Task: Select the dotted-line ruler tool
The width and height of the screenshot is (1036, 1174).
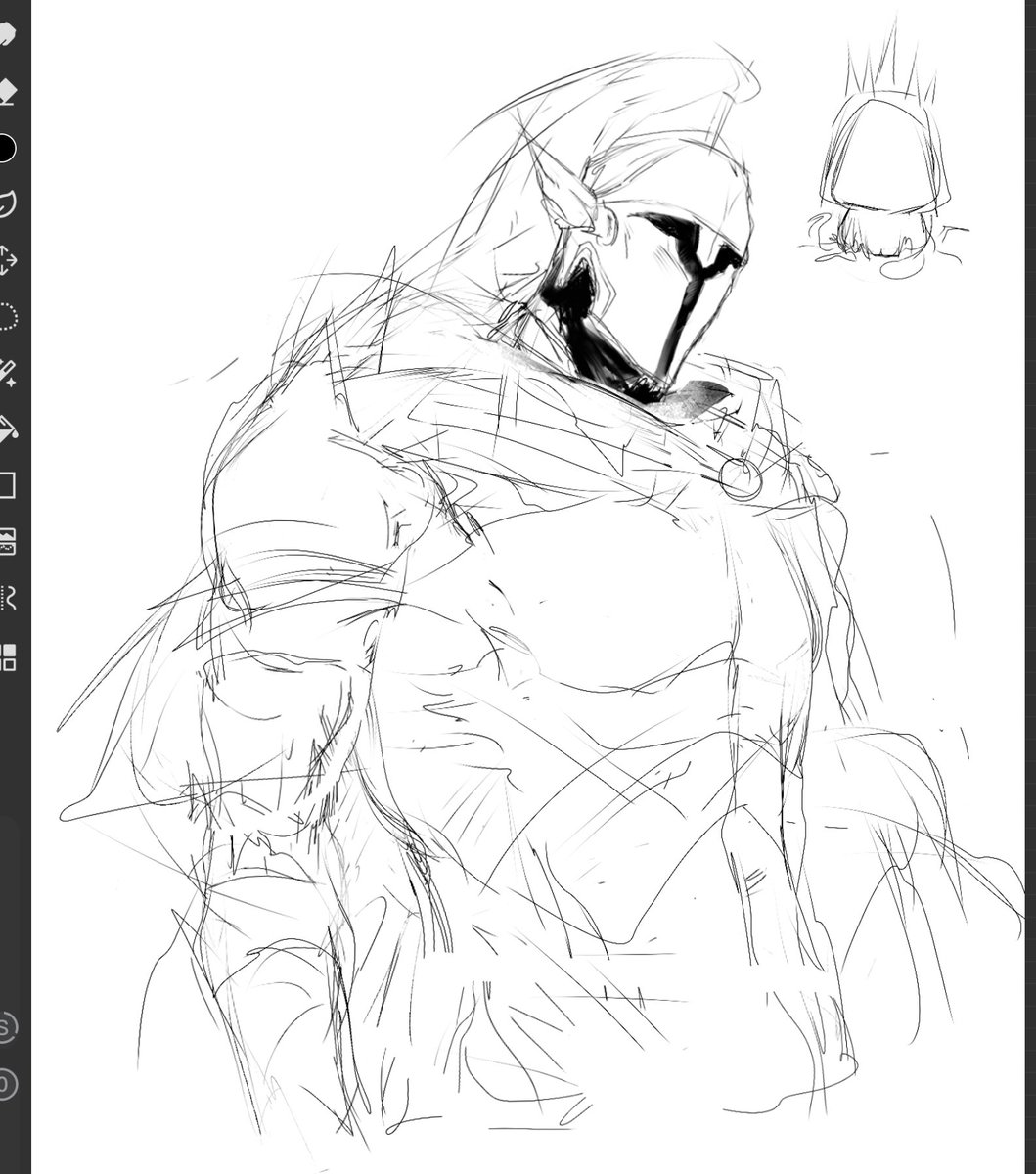Action: coord(8,598)
